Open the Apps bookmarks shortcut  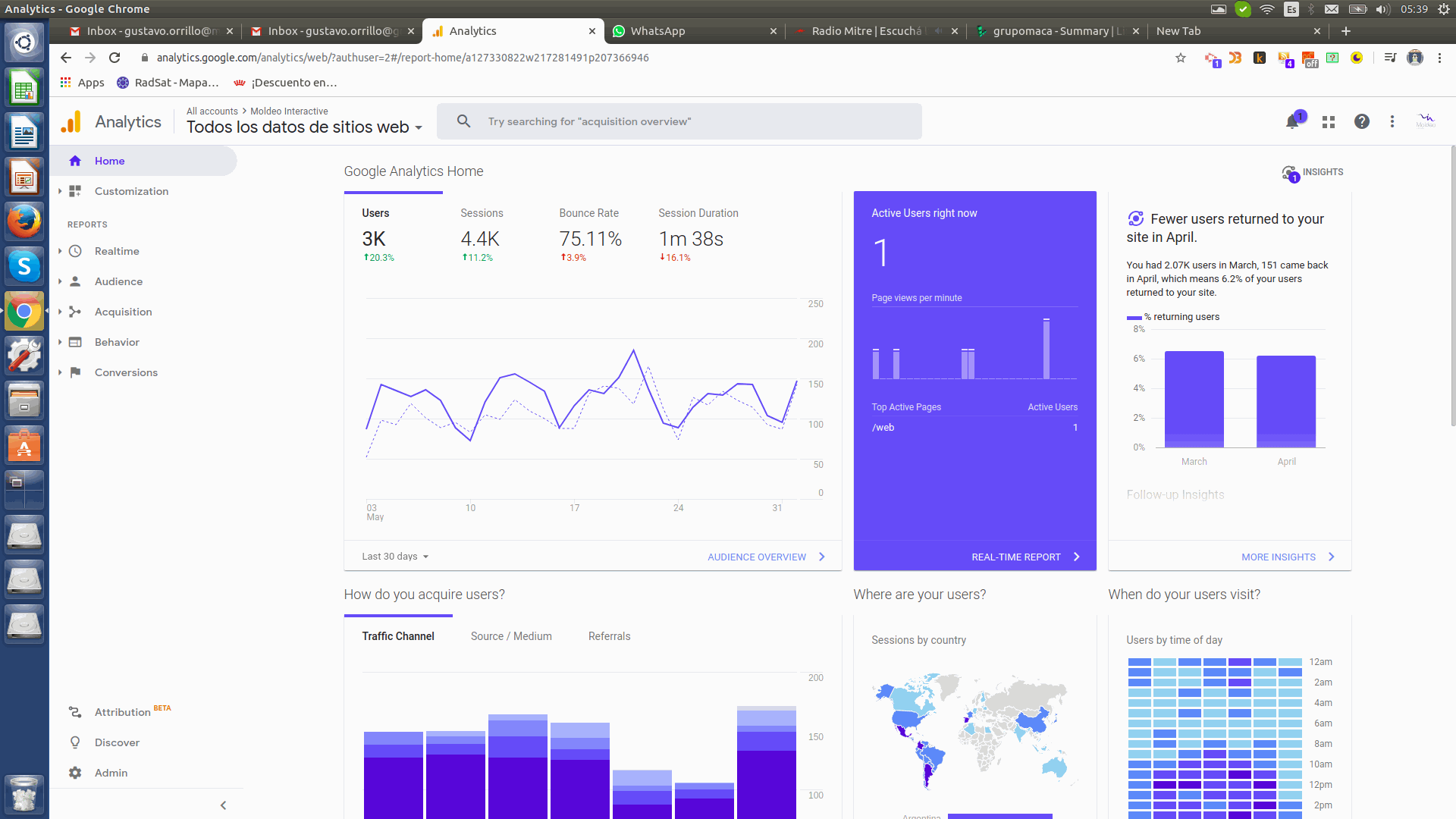[83, 83]
